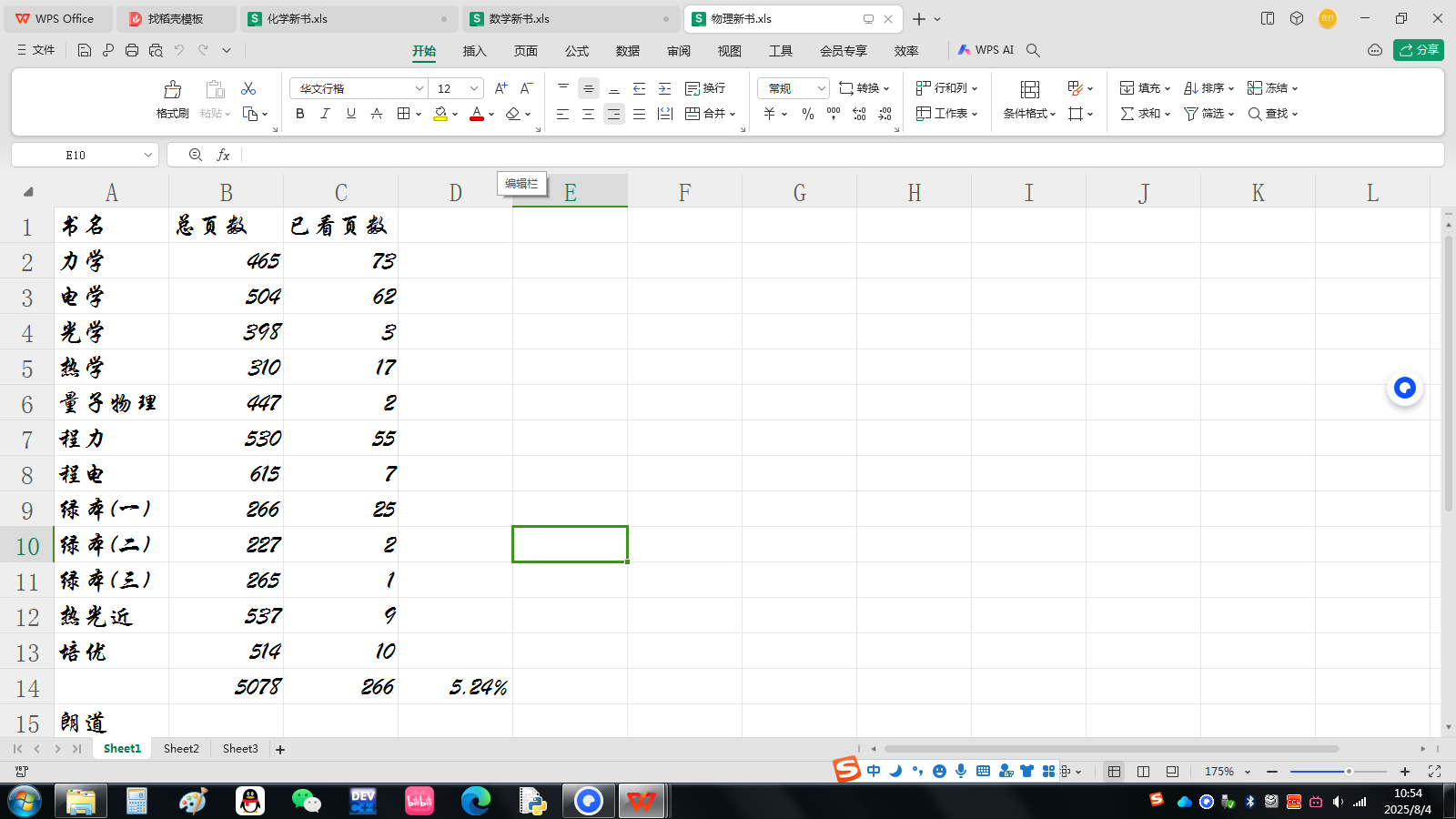Click the 分享 Share button
Image resolution: width=1456 pixels, height=819 pixels.
click(x=1419, y=50)
